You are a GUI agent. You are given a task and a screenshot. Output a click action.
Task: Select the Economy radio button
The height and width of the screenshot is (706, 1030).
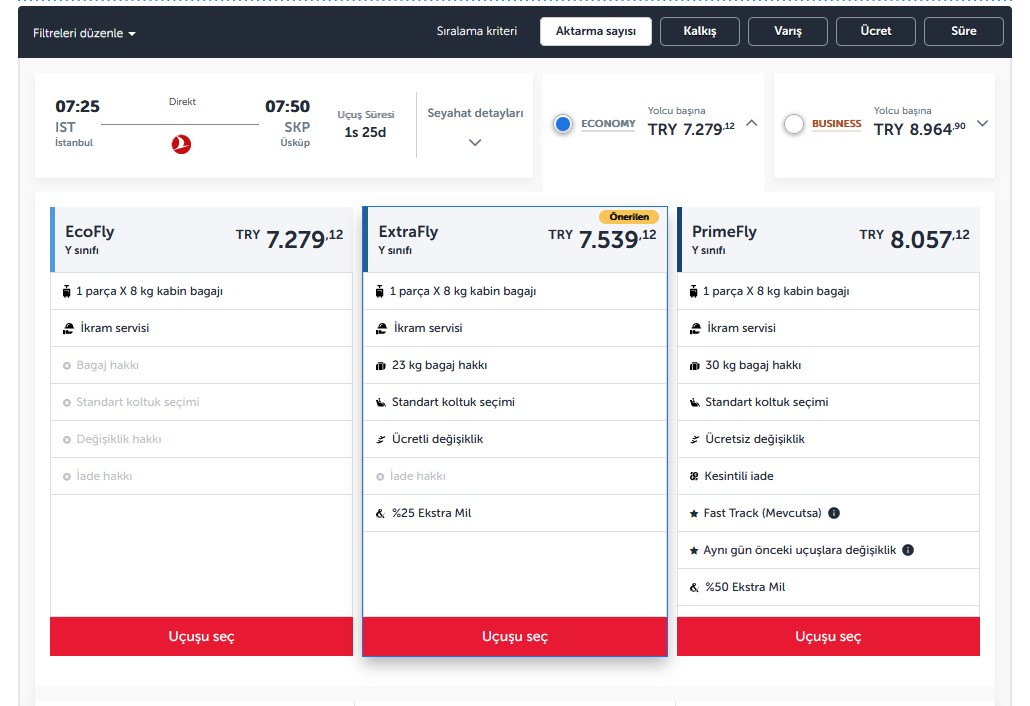tap(563, 123)
